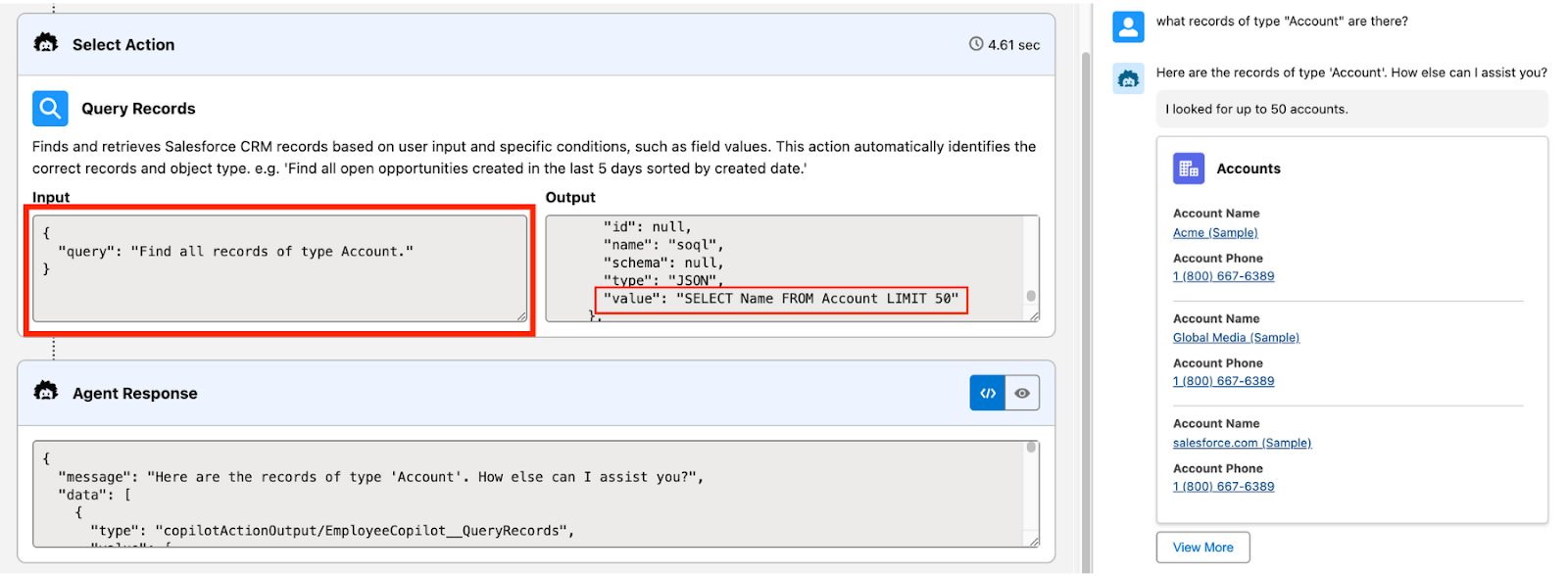Click inside the Output JSON text area
The width and height of the screenshot is (1568, 576).
[x=792, y=268]
